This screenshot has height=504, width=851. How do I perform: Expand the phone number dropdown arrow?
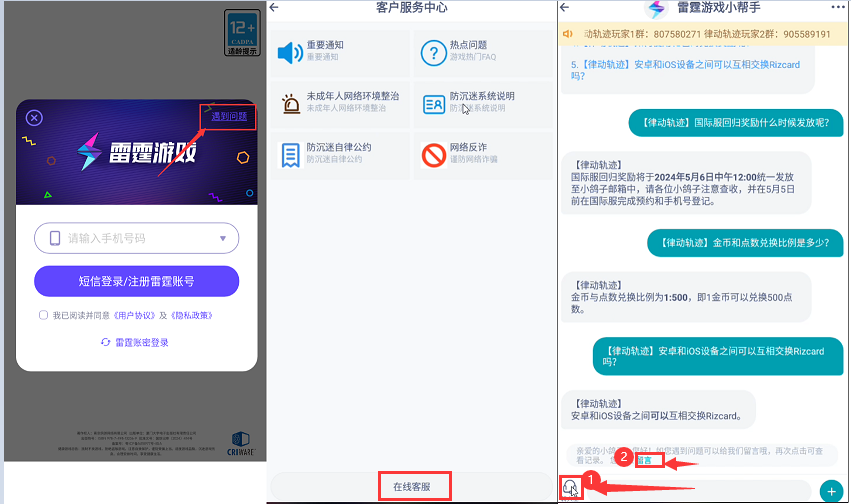tap(223, 238)
